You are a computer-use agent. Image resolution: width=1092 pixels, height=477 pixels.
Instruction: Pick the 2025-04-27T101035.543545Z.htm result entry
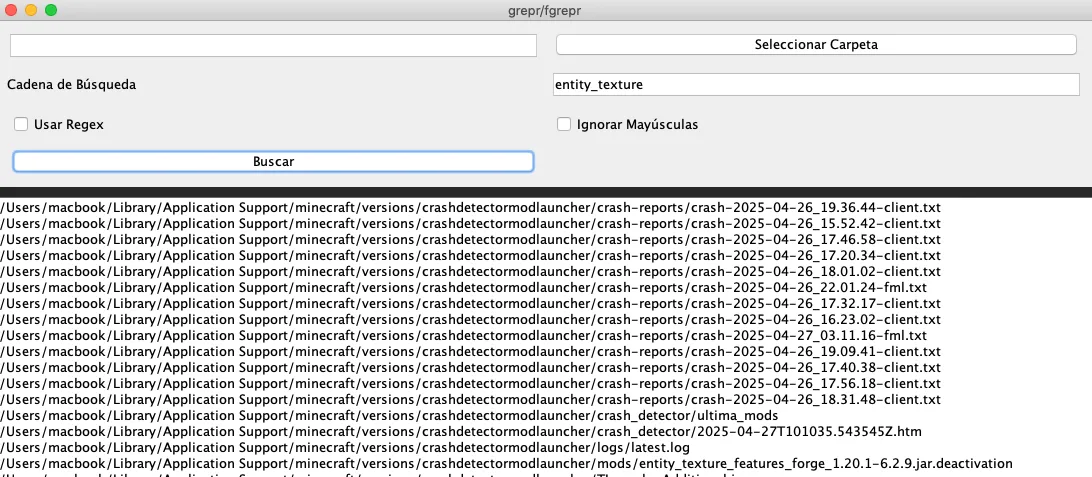[460, 431]
